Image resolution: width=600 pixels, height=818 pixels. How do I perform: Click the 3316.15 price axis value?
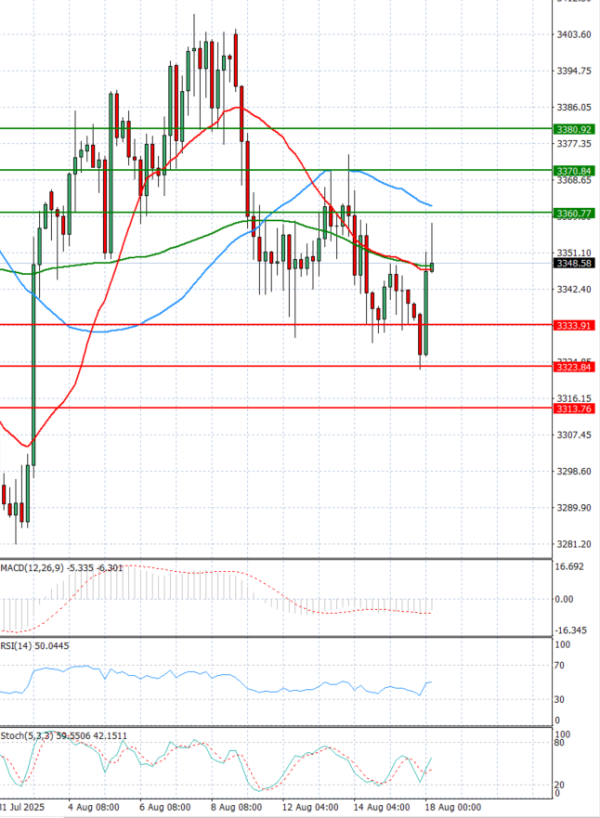click(x=574, y=399)
